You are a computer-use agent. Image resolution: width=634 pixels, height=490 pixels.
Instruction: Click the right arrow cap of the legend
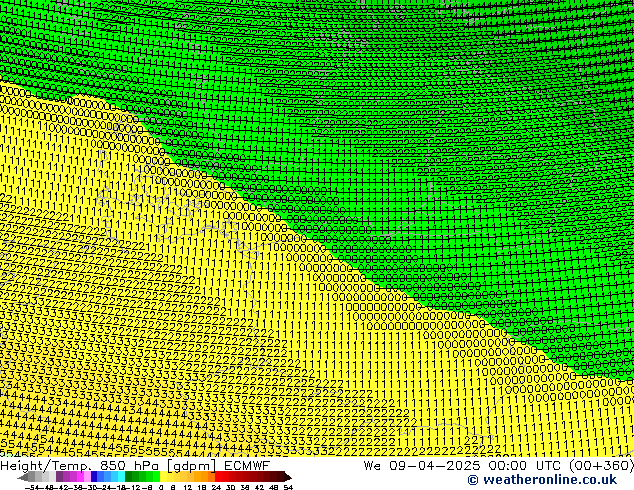288,477
